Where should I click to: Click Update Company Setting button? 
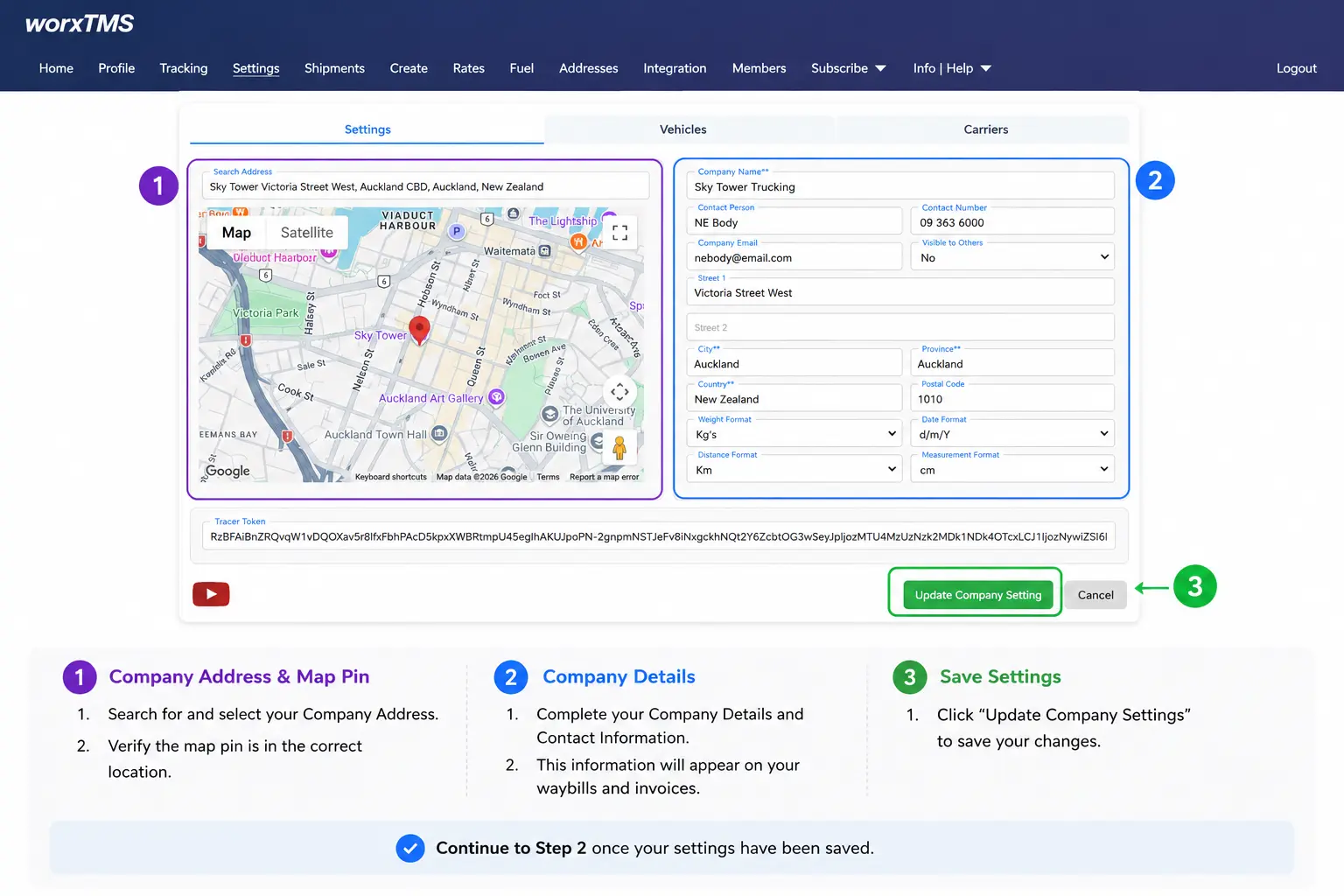point(978,595)
